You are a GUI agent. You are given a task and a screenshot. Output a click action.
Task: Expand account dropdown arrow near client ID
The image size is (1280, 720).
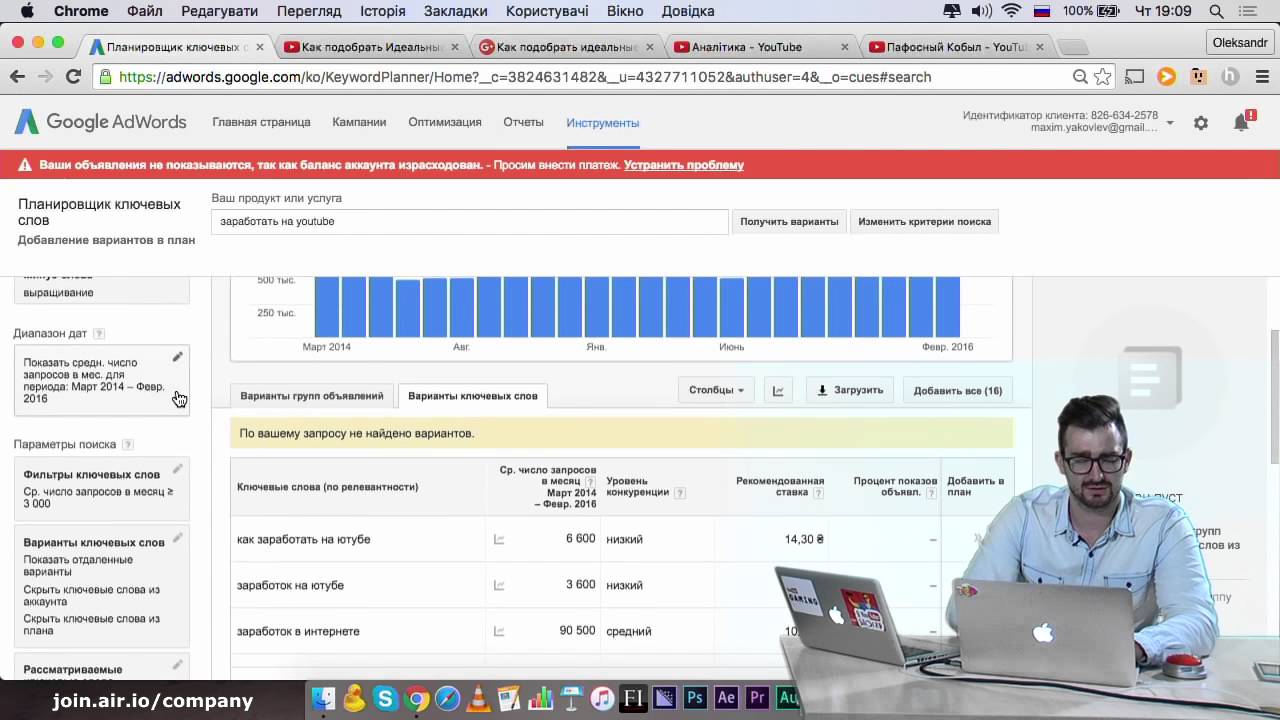(1170, 123)
